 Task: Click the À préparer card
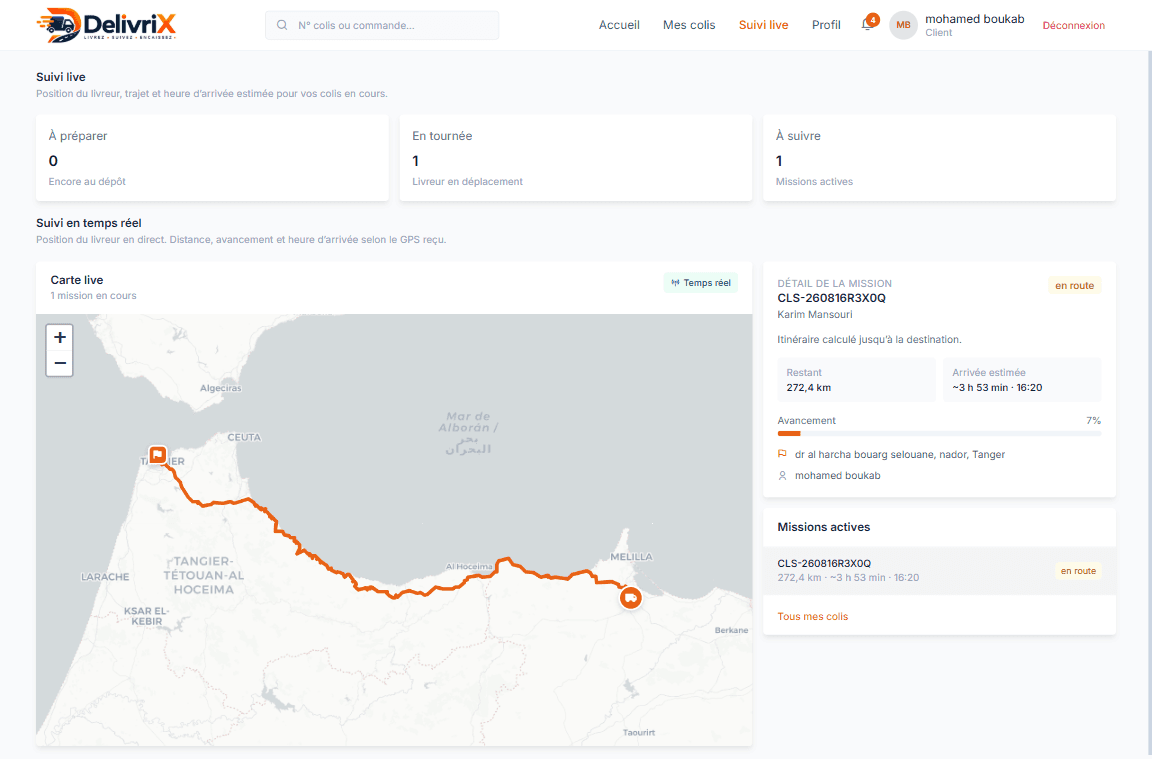coord(212,157)
